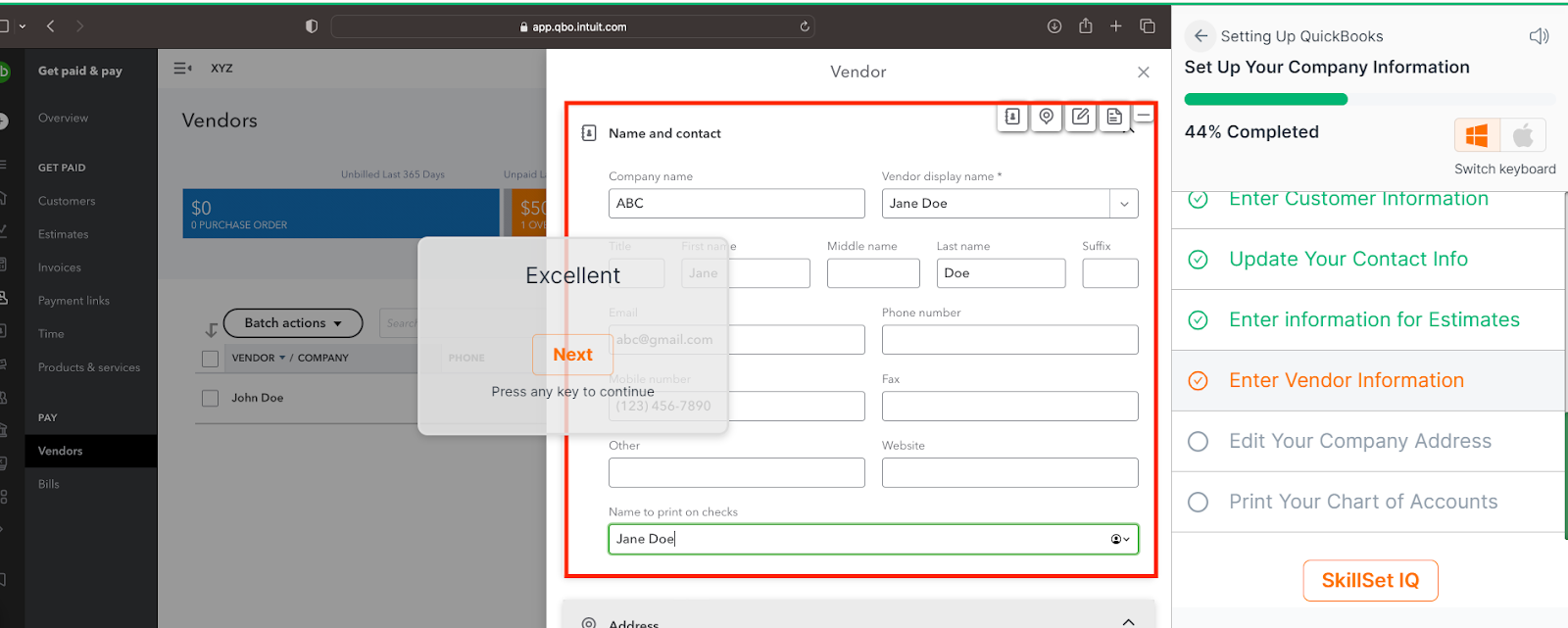Collapse the QuickBooks left navigation menu icon
The width and height of the screenshot is (1568, 628).
[x=182, y=68]
